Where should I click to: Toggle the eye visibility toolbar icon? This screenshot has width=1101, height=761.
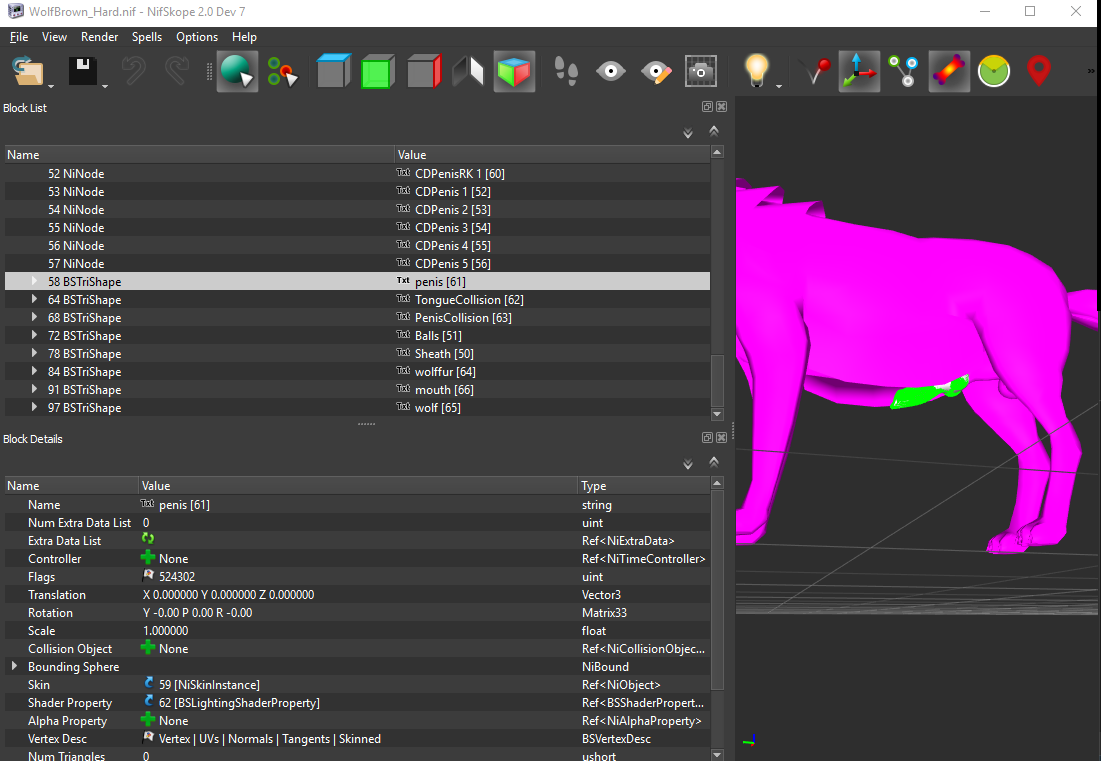click(x=611, y=72)
